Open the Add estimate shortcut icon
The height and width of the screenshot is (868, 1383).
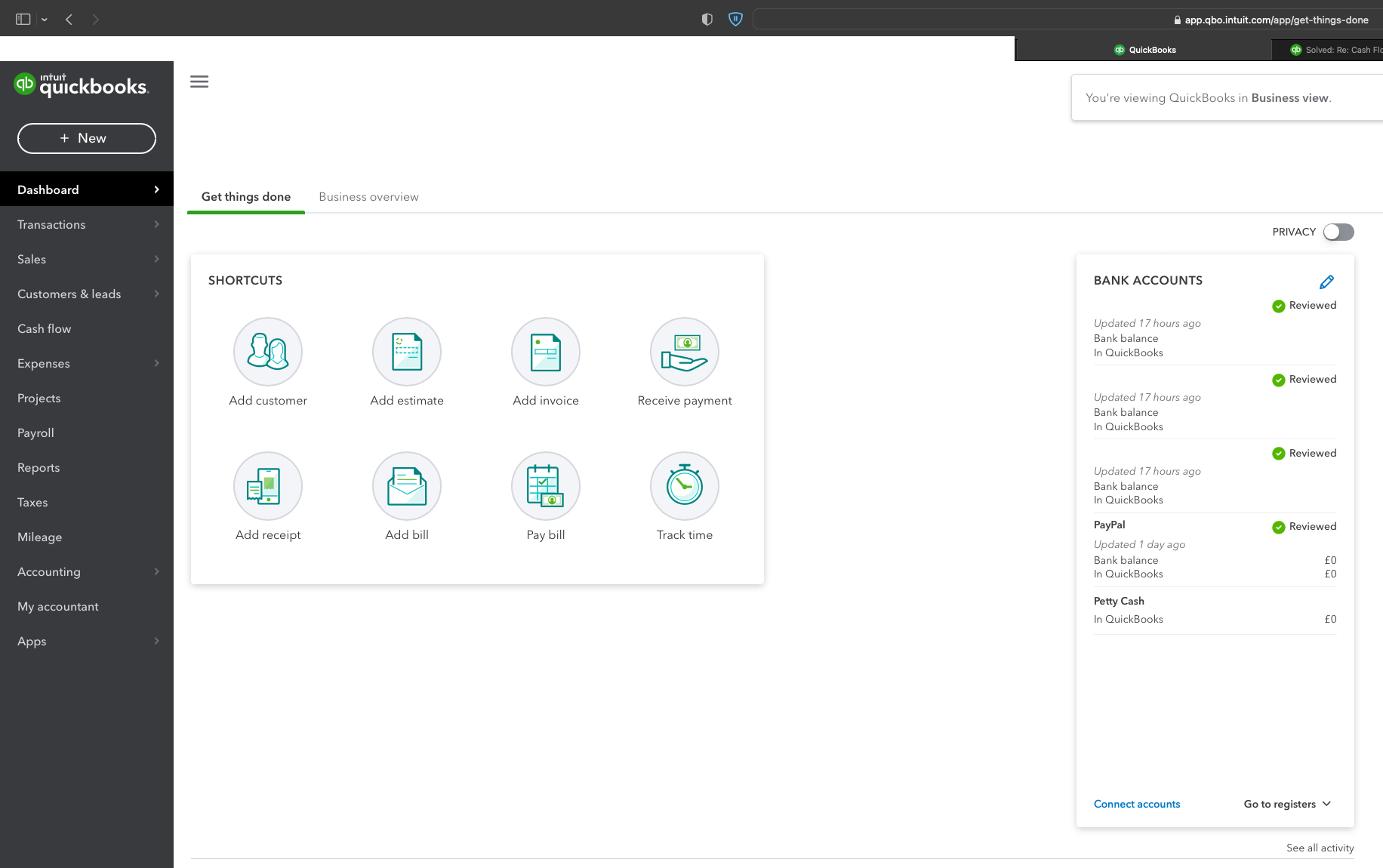(x=407, y=352)
